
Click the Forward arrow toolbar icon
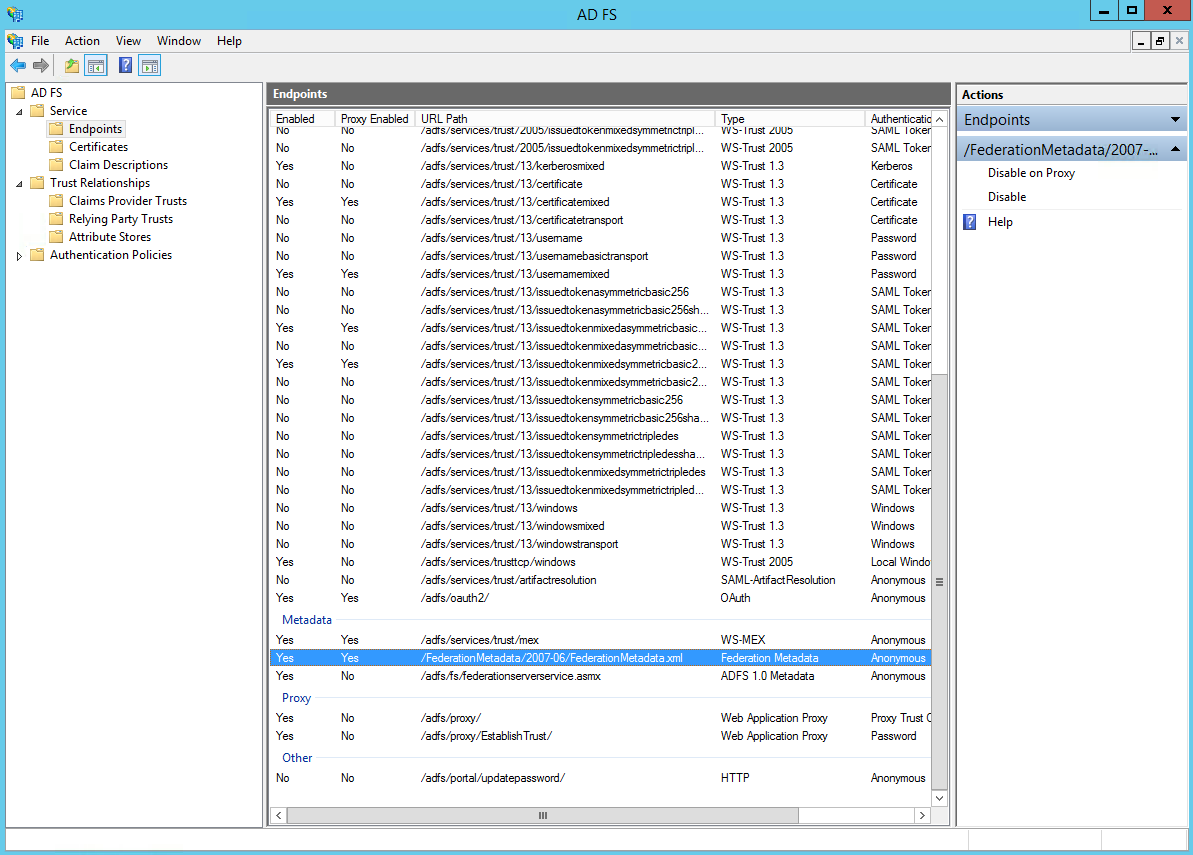click(x=41, y=66)
